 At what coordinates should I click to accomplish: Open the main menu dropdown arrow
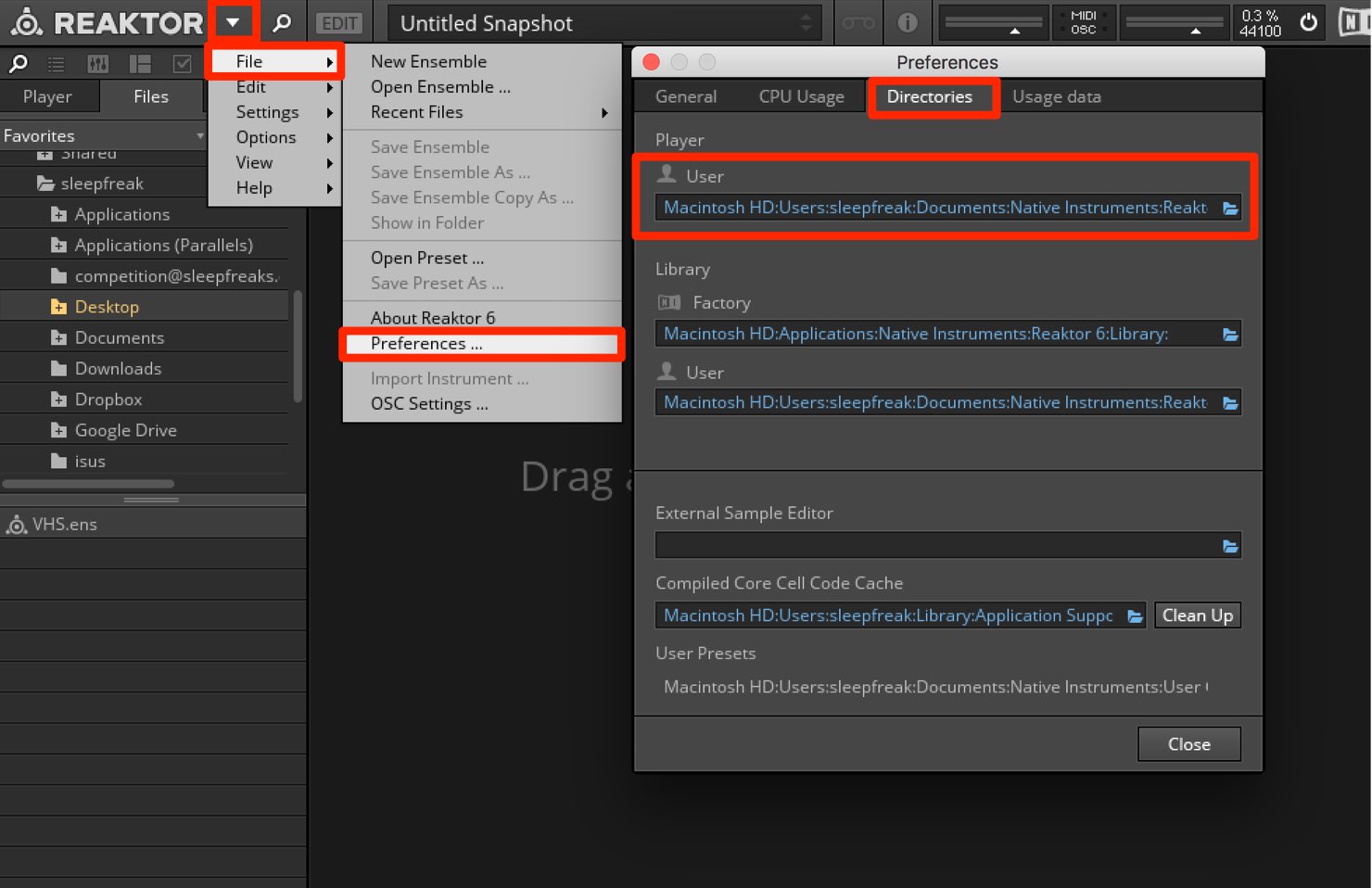pos(233,22)
